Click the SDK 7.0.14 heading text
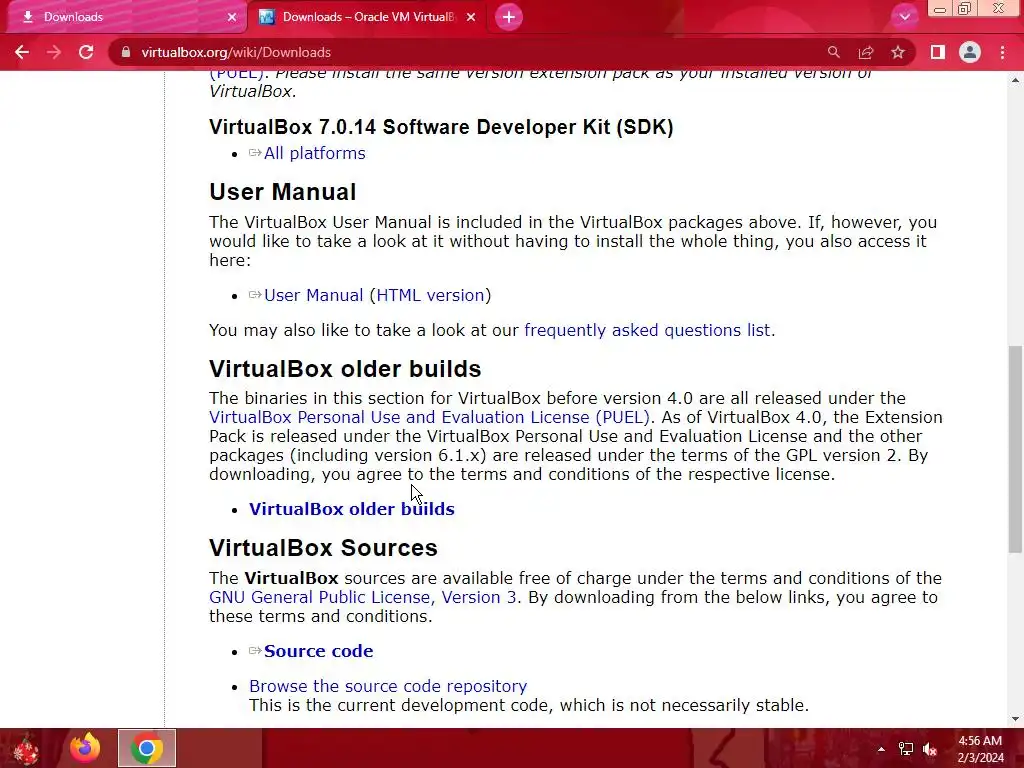1024x768 pixels. (441, 127)
